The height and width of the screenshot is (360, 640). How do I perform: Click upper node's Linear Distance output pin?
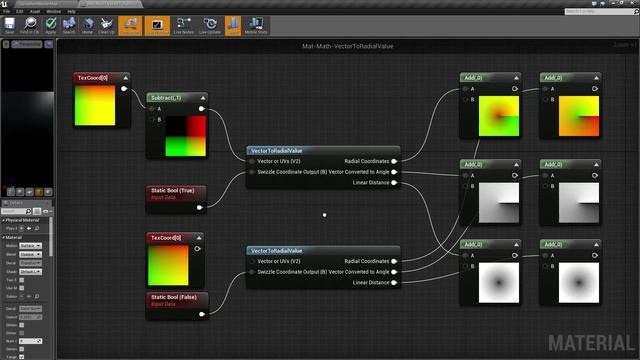coord(394,182)
